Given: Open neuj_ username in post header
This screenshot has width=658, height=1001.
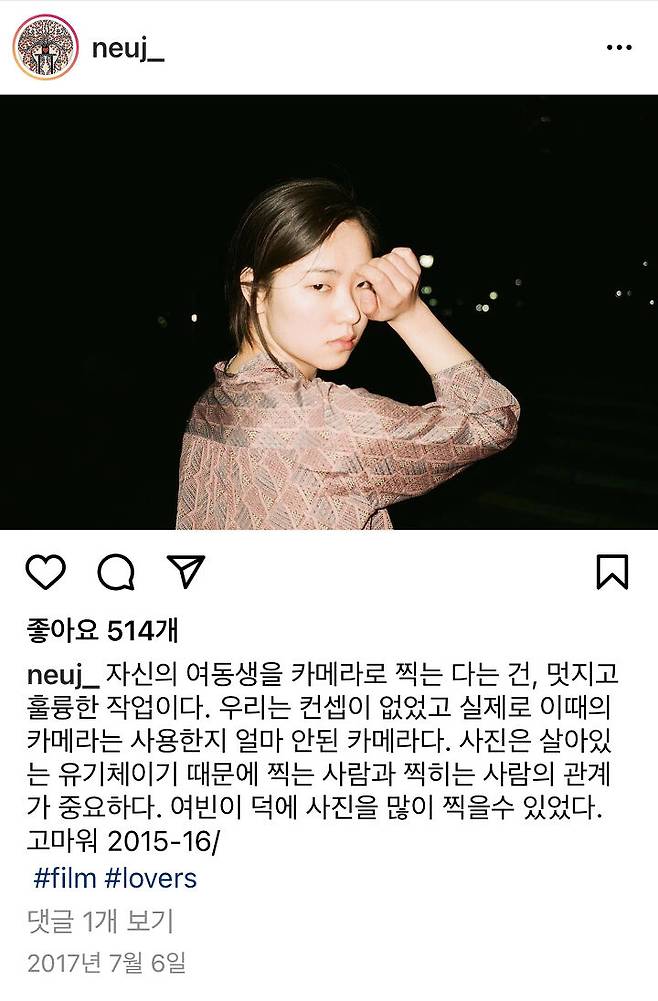Looking at the screenshot, I should pos(128,49).
